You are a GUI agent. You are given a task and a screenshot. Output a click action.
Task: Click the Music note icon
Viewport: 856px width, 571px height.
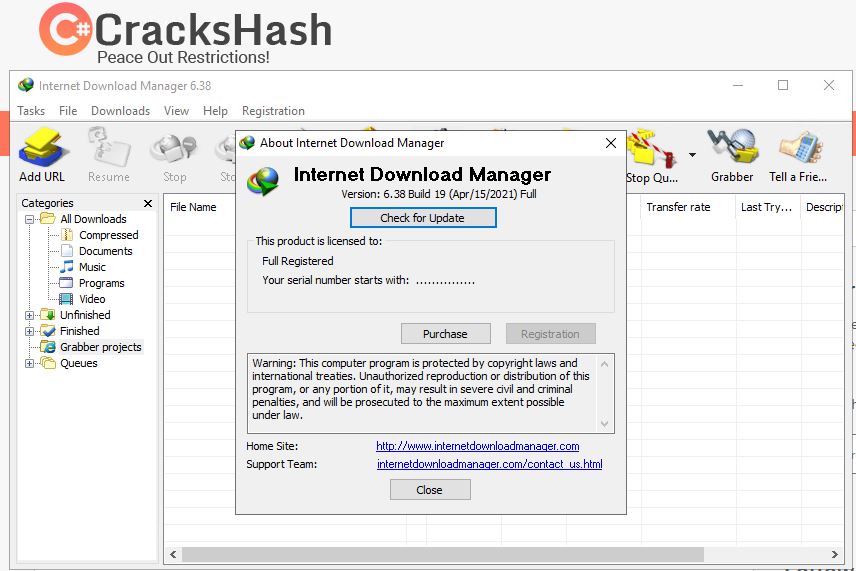pyautogui.click(x=67, y=267)
